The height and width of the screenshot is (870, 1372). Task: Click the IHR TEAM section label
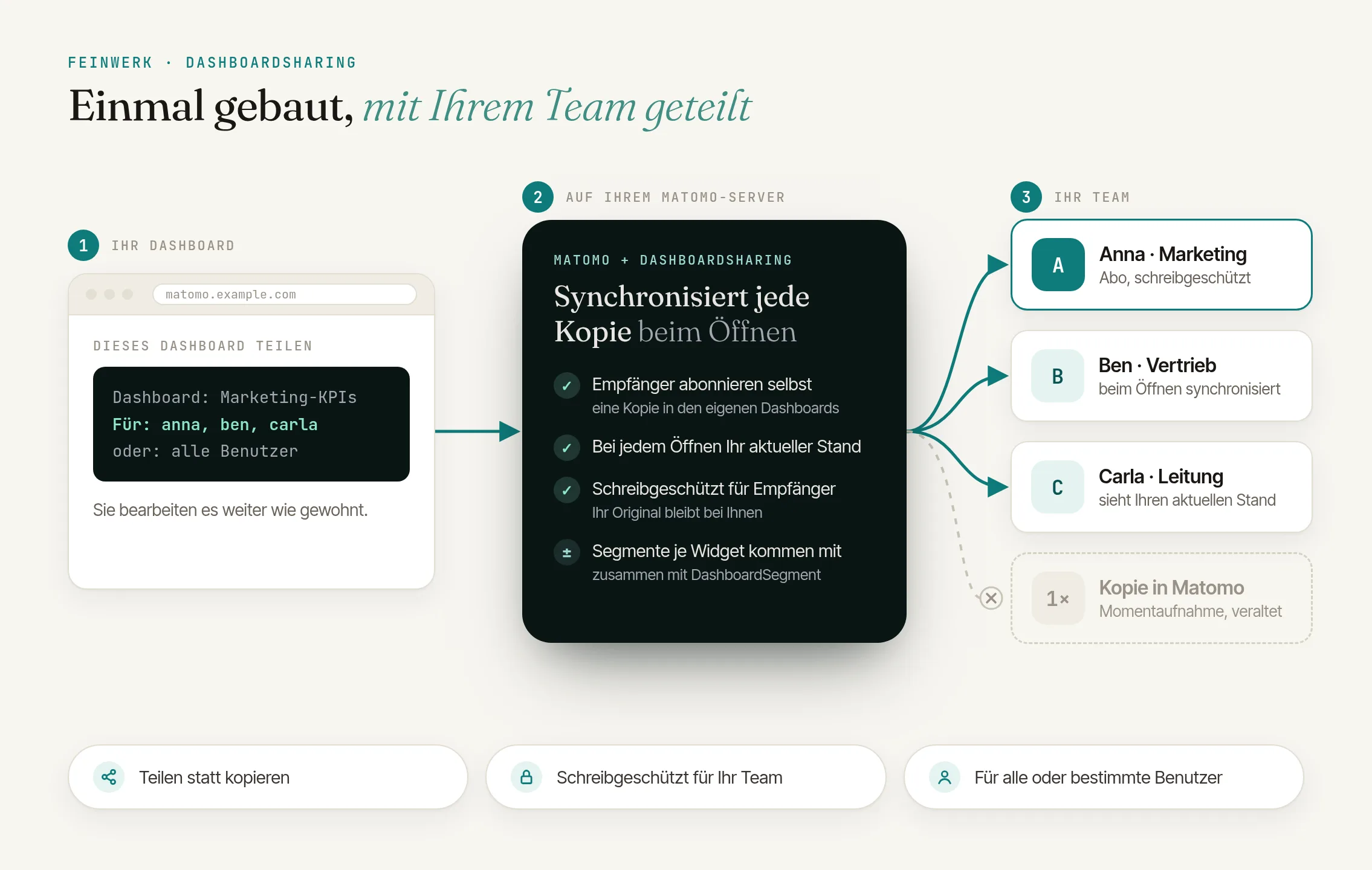1092,197
